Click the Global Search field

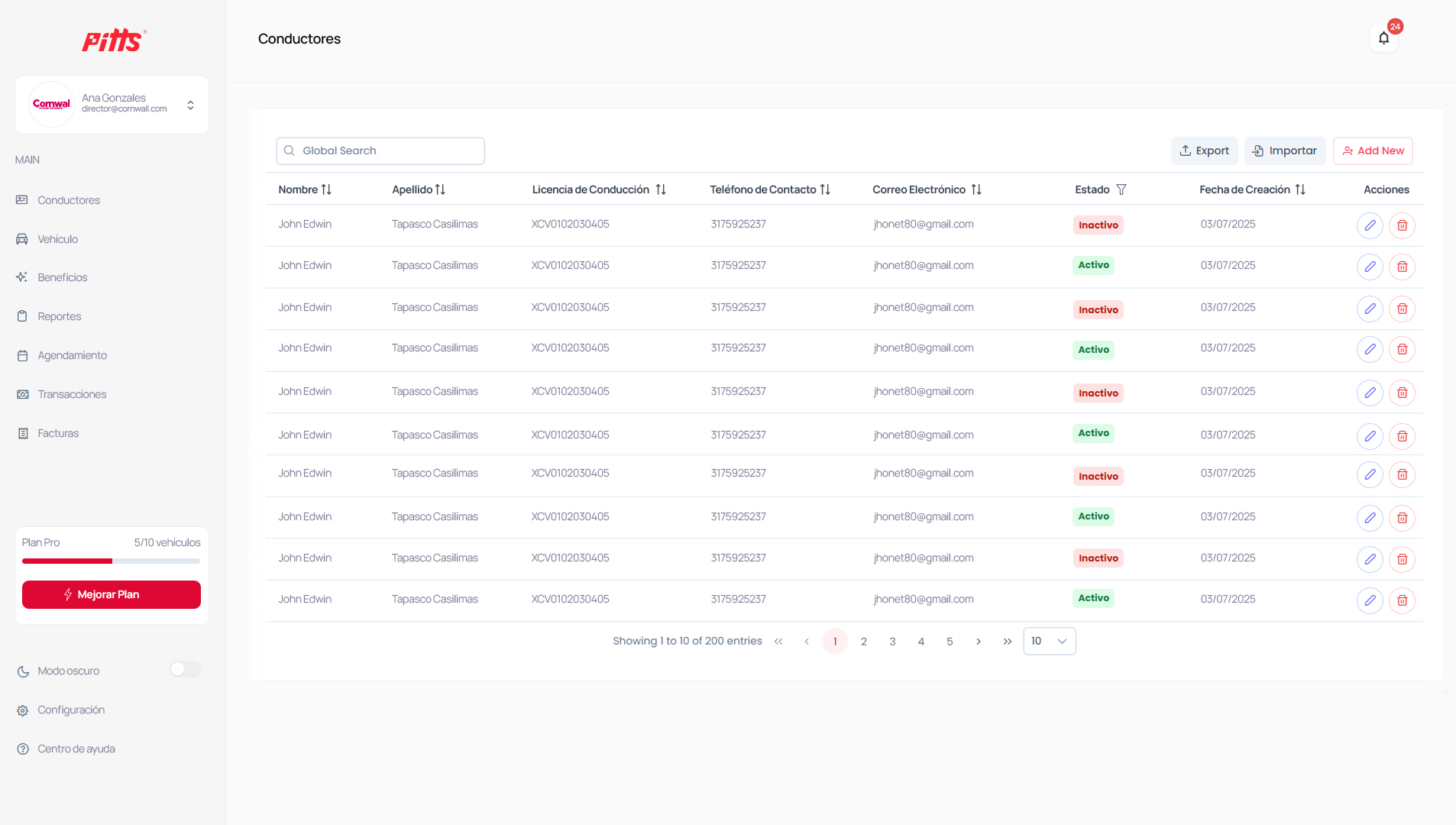[380, 150]
